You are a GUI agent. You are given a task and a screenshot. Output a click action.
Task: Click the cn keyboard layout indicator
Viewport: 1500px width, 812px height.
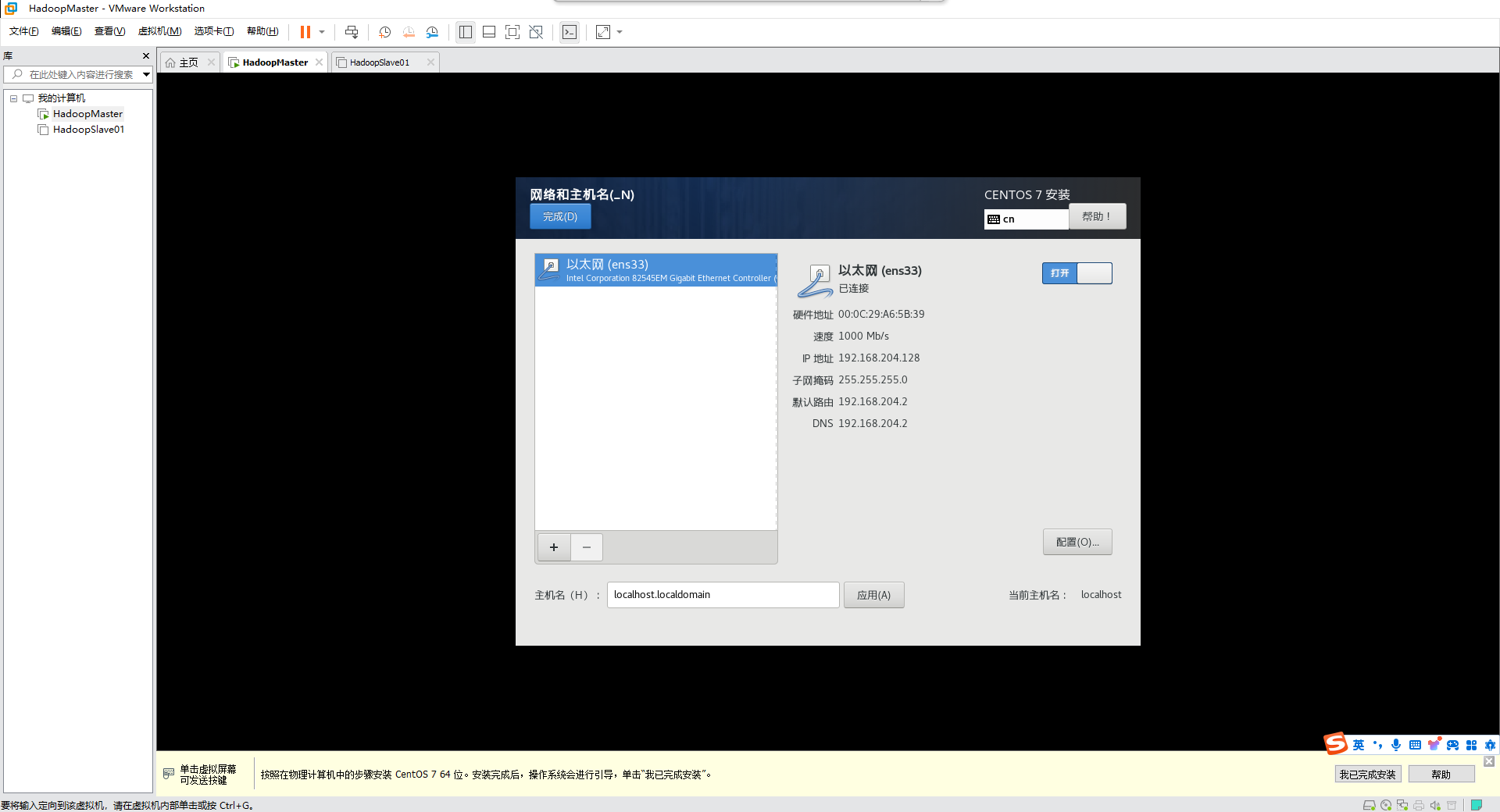tap(1026, 219)
